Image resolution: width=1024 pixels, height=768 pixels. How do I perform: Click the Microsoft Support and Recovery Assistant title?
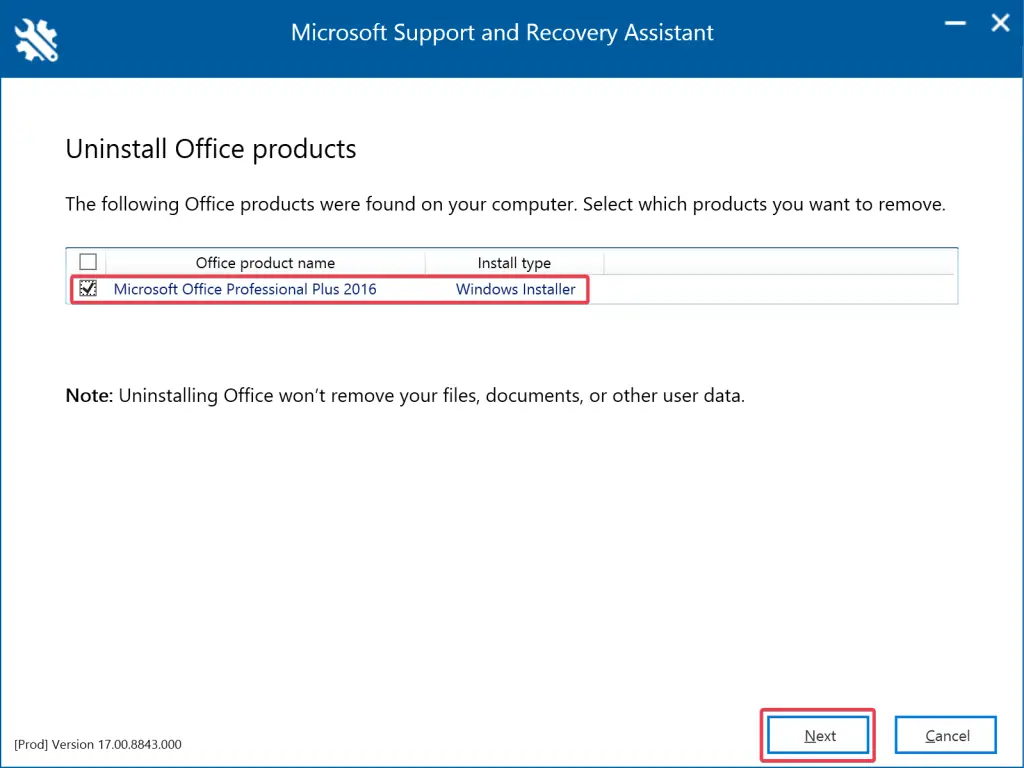tap(502, 33)
